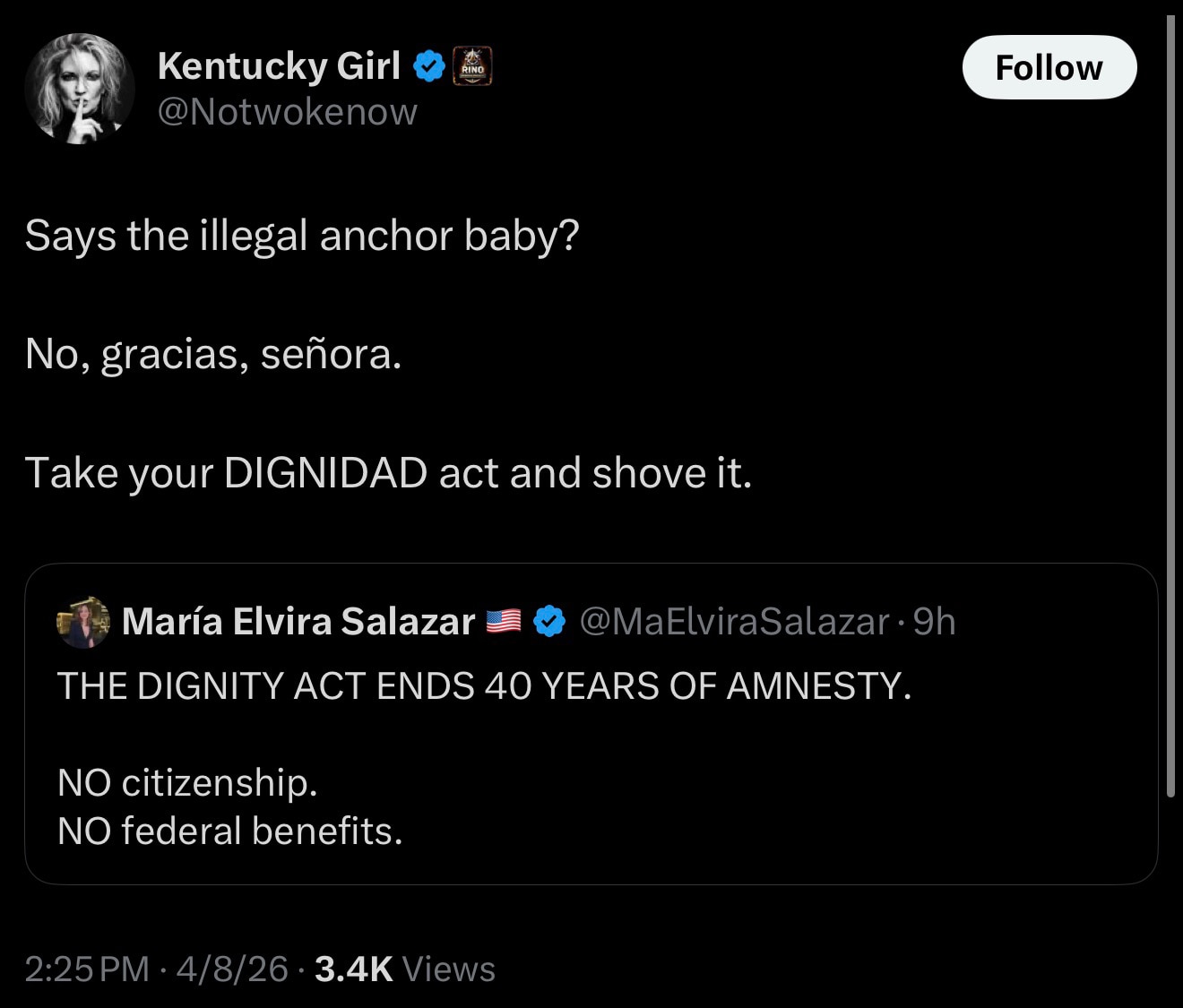The image size is (1183, 1008).
Task: Click Kentucky Girl's verified blue checkmark badge
Action: 430,63
